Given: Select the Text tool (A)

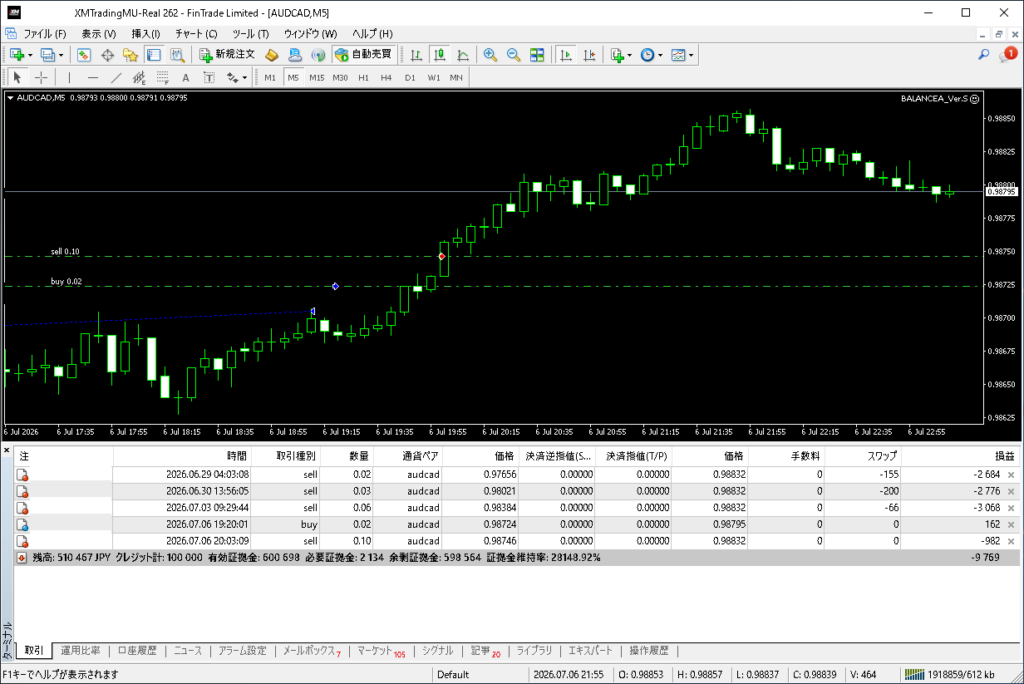Looking at the screenshot, I should pos(185,78).
